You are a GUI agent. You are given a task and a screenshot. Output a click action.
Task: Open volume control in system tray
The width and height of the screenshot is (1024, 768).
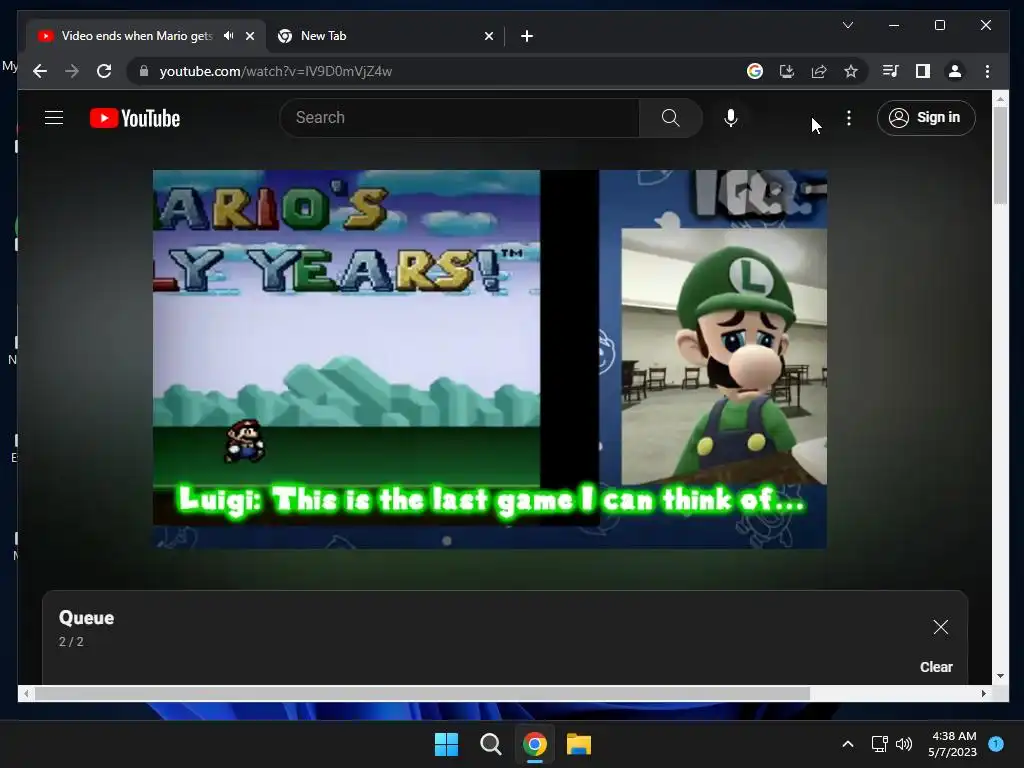point(904,744)
